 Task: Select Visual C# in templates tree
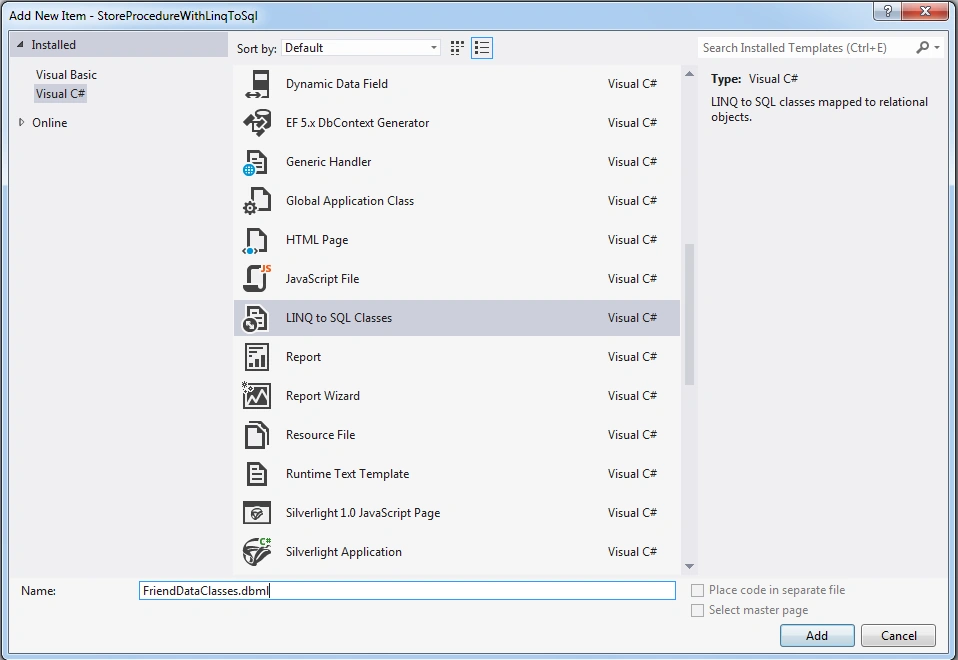coord(60,94)
